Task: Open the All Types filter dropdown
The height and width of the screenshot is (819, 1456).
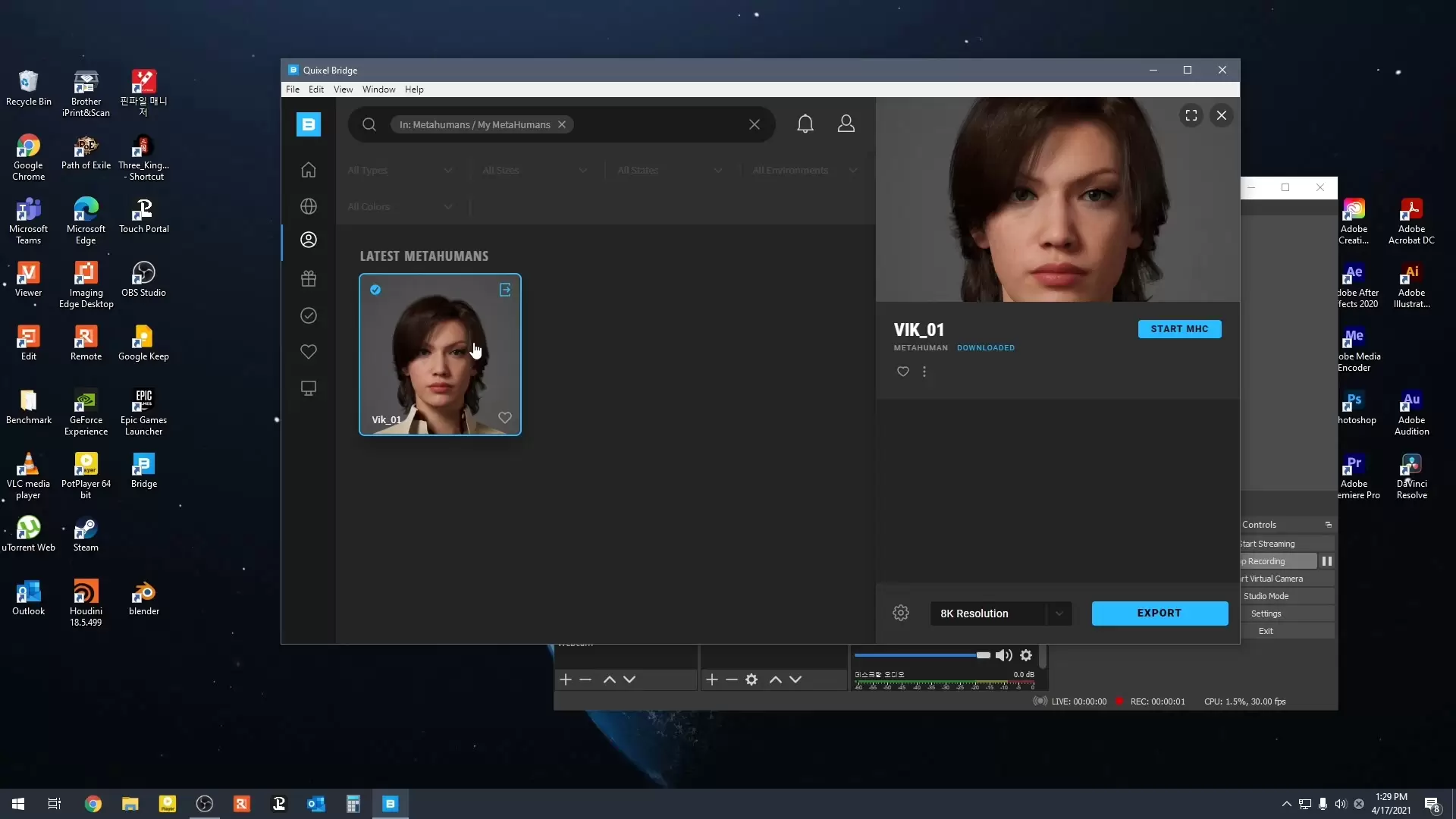Action: pos(400,171)
